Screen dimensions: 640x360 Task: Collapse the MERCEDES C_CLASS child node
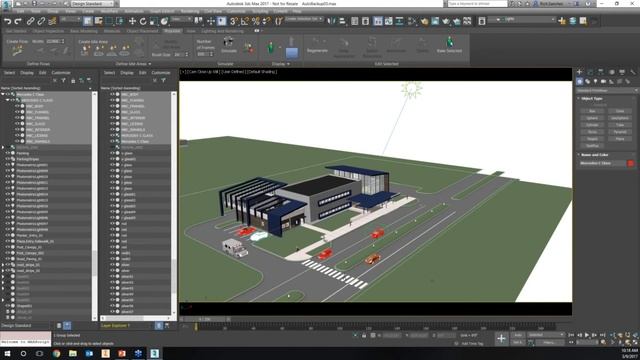(x=7, y=100)
